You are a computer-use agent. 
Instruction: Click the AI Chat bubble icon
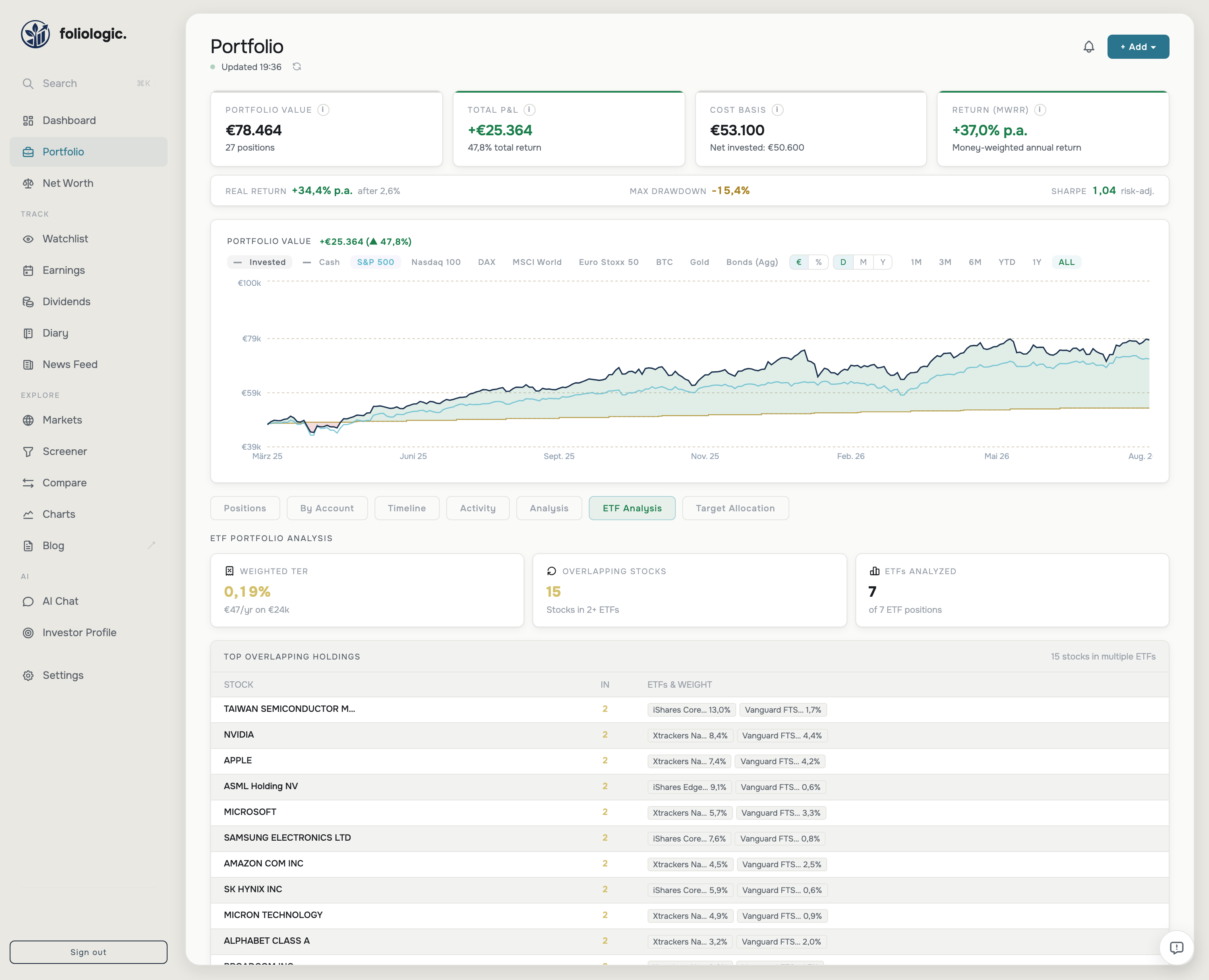[28, 601]
